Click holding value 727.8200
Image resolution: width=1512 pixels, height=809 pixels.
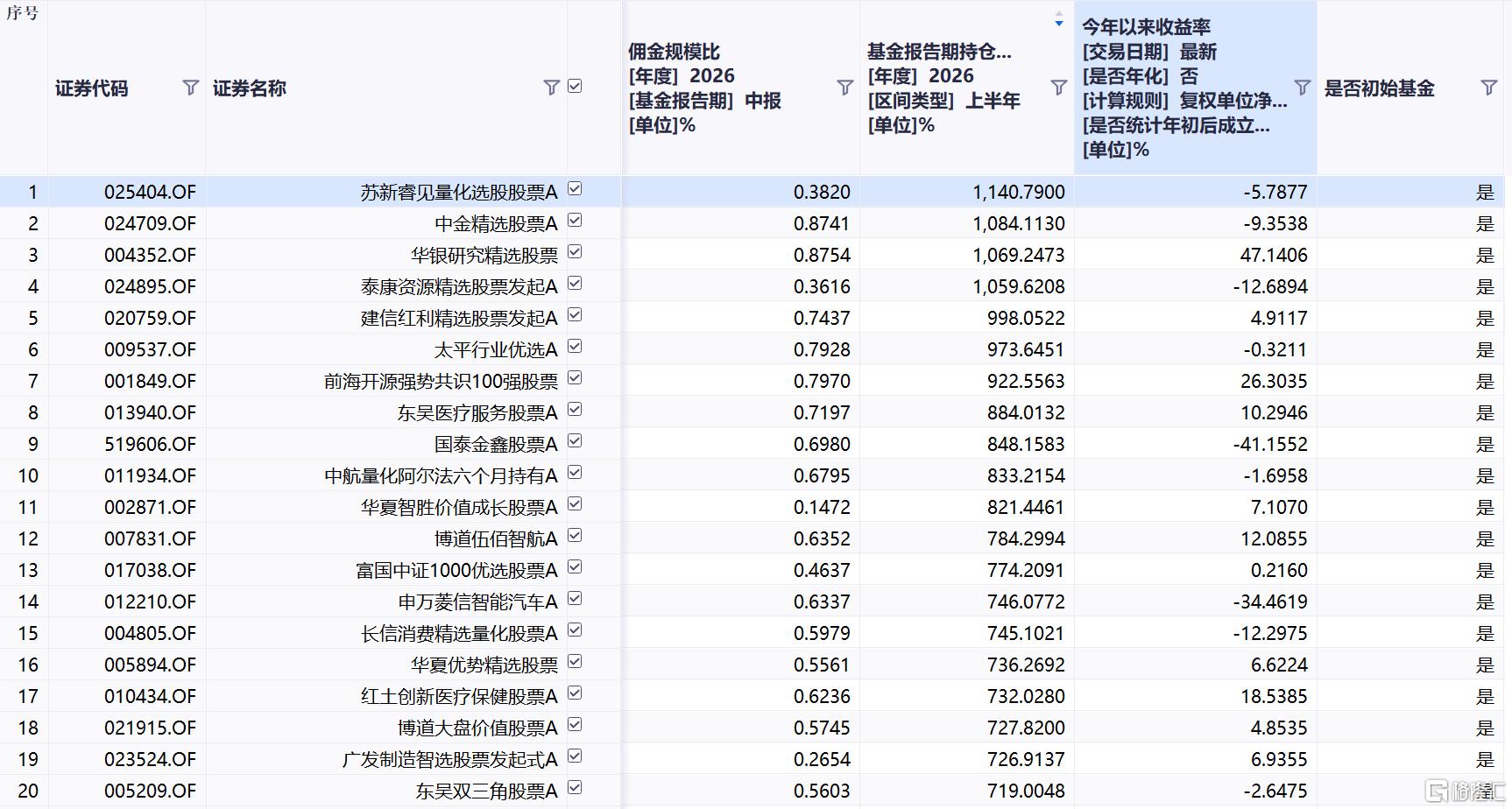(x=1026, y=728)
